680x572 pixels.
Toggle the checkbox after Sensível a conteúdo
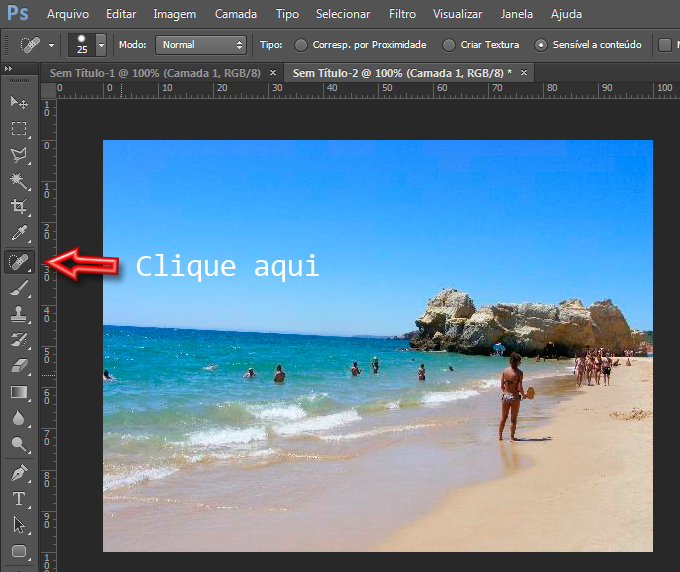point(665,45)
